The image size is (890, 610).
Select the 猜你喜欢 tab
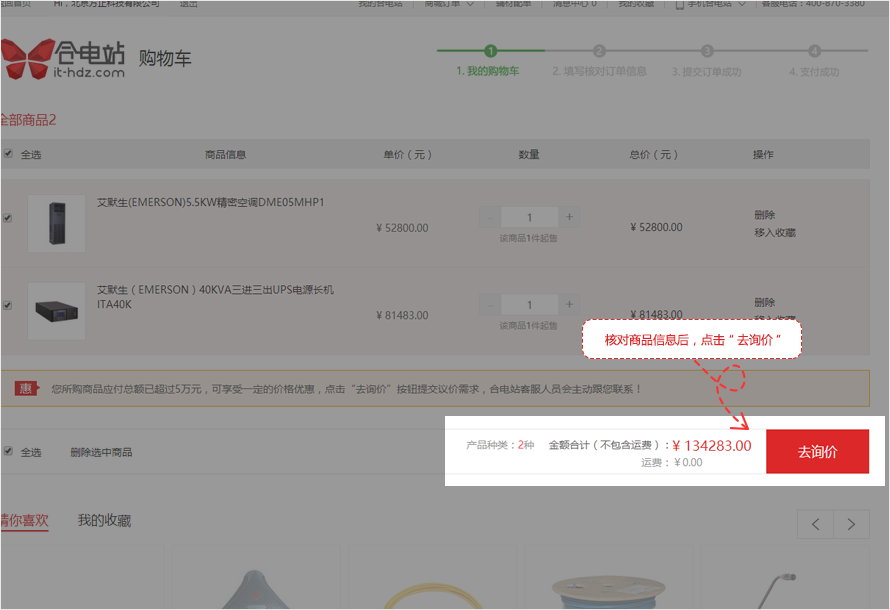coord(23,520)
